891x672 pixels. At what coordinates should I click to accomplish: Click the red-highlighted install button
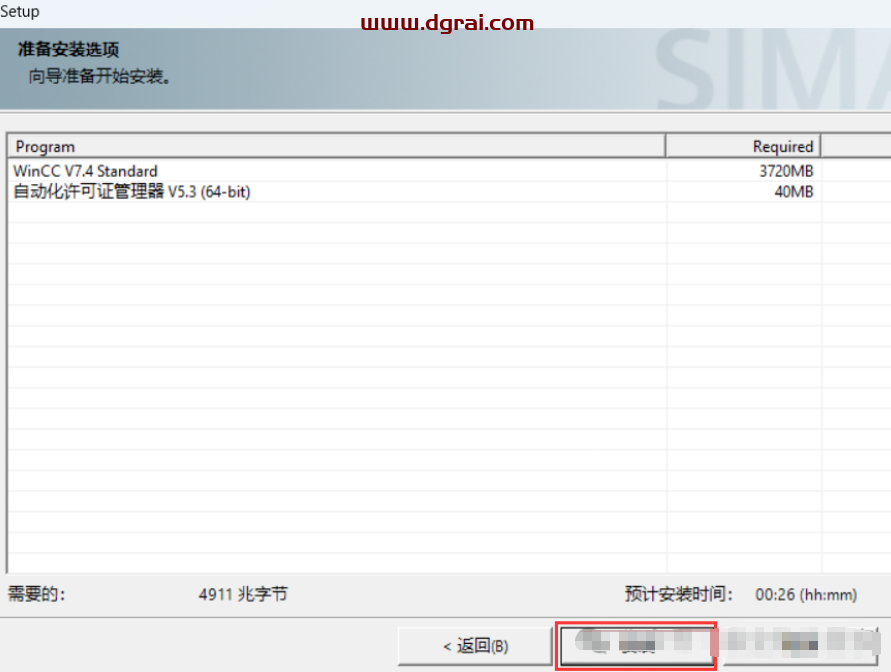point(636,646)
